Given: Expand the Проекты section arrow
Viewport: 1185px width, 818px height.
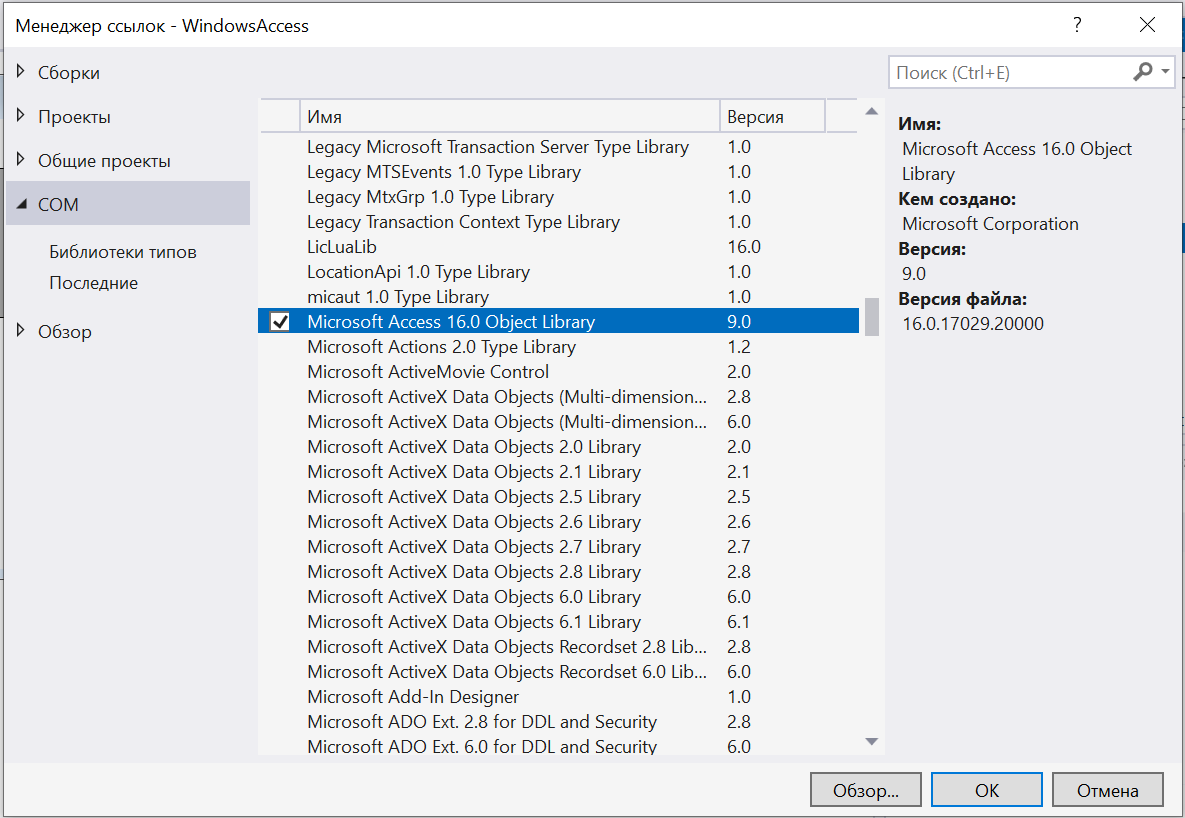Looking at the screenshot, I should [x=21, y=116].
